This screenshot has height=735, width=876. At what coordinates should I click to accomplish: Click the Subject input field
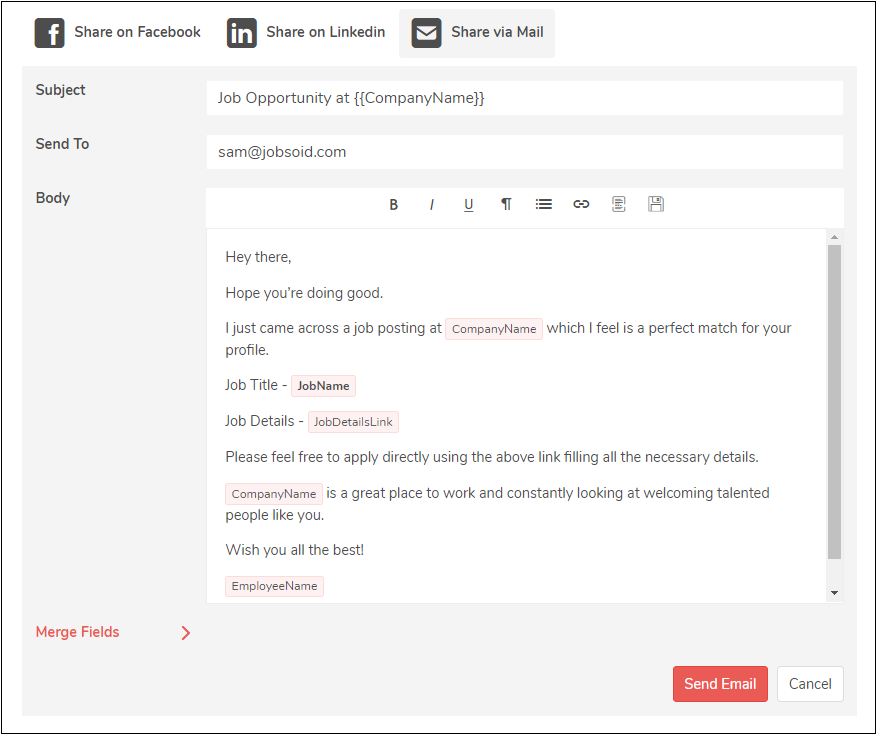(524, 98)
